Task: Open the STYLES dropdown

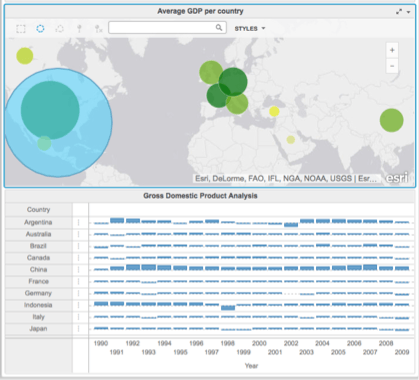Action: click(x=250, y=29)
